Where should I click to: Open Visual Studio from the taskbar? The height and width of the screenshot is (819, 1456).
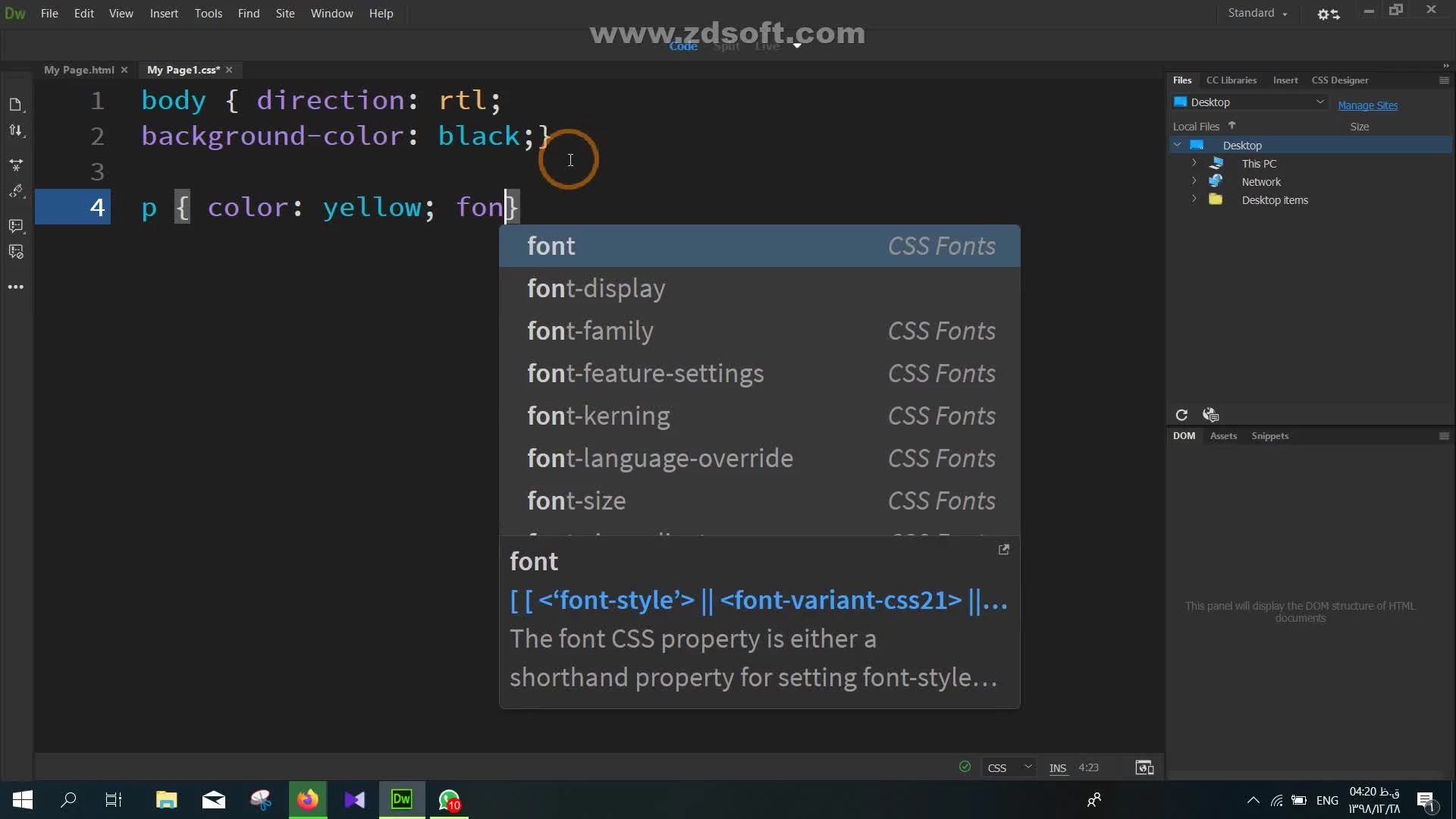coord(354,800)
